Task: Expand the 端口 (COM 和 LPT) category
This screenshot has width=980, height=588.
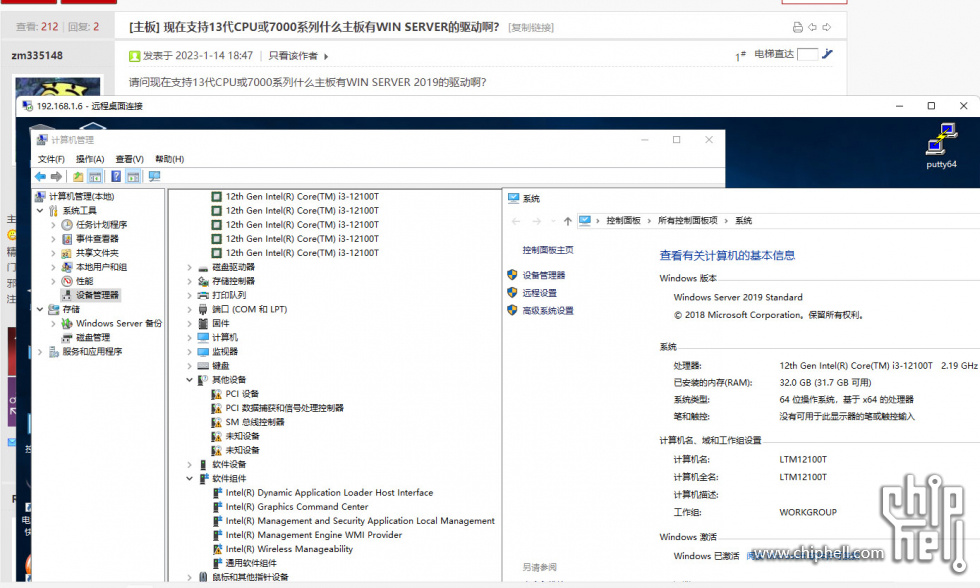Action: coord(189,309)
